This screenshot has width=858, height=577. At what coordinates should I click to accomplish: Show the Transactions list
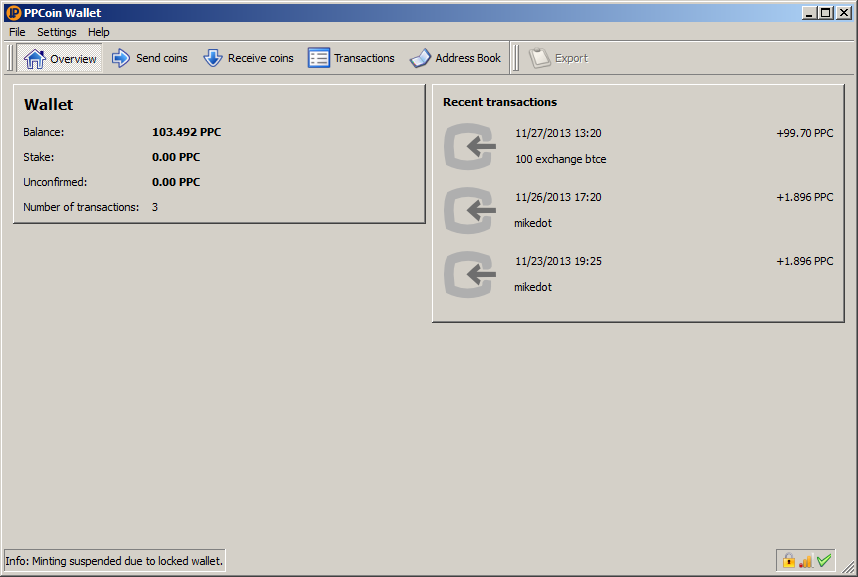point(352,58)
